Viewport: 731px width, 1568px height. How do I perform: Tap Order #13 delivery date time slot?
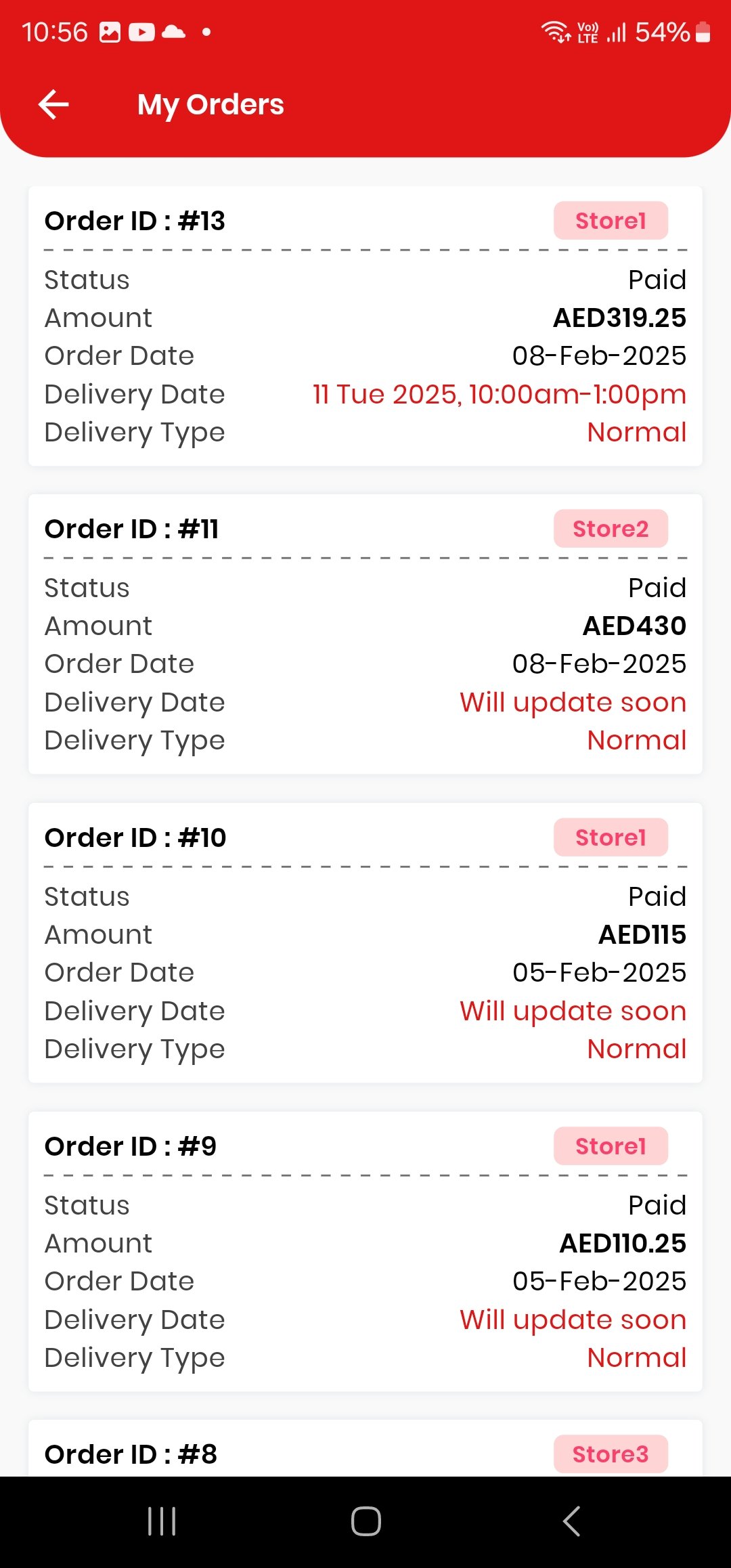pos(499,394)
